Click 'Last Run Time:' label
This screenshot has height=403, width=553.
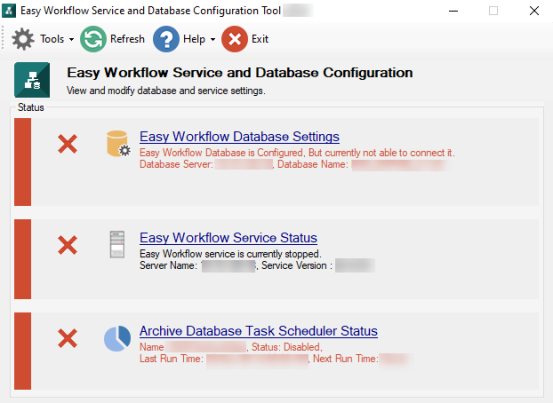(x=171, y=359)
